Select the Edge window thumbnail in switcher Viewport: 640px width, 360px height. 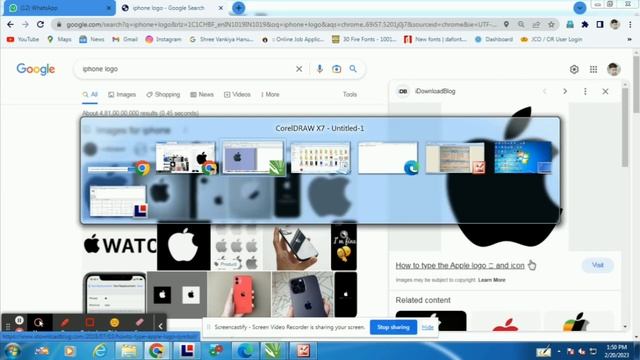point(388,158)
